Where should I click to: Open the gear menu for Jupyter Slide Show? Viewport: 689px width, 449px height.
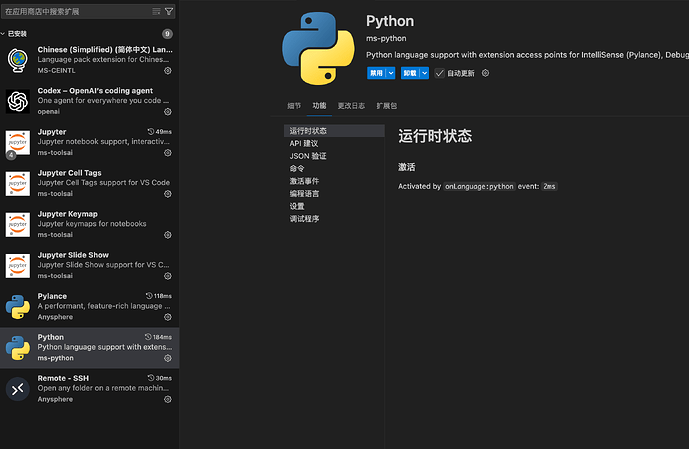tap(167, 276)
